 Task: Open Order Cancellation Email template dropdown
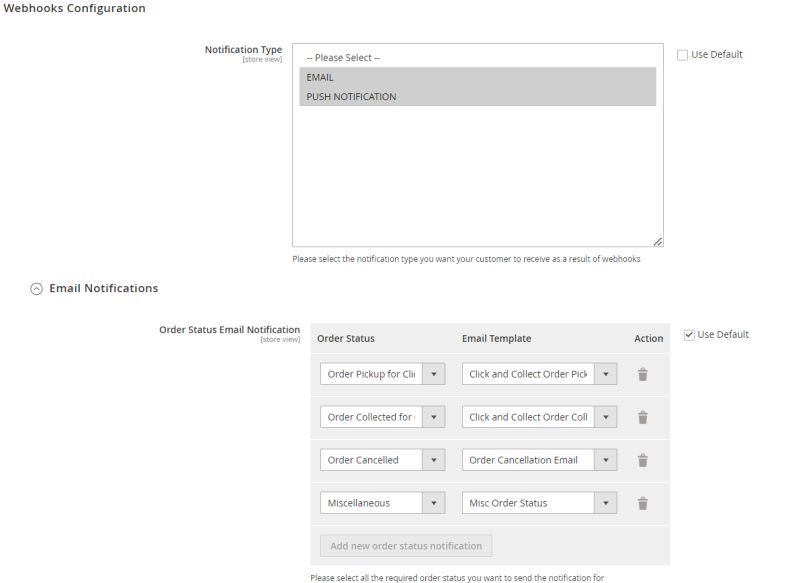pos(539,460)
